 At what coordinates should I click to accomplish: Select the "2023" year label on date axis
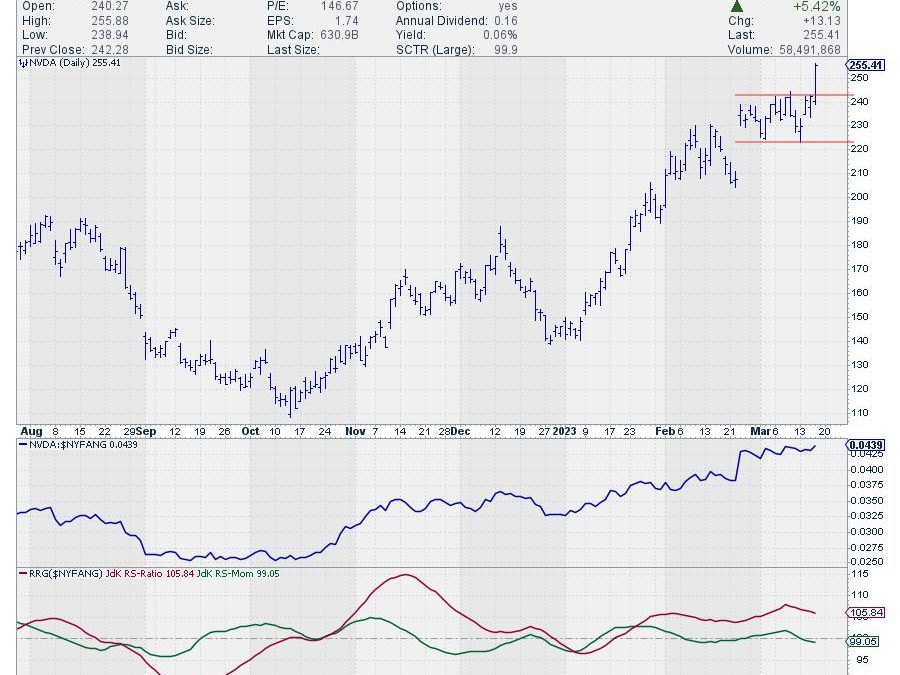pyautogui.click(x=564, y=431)
